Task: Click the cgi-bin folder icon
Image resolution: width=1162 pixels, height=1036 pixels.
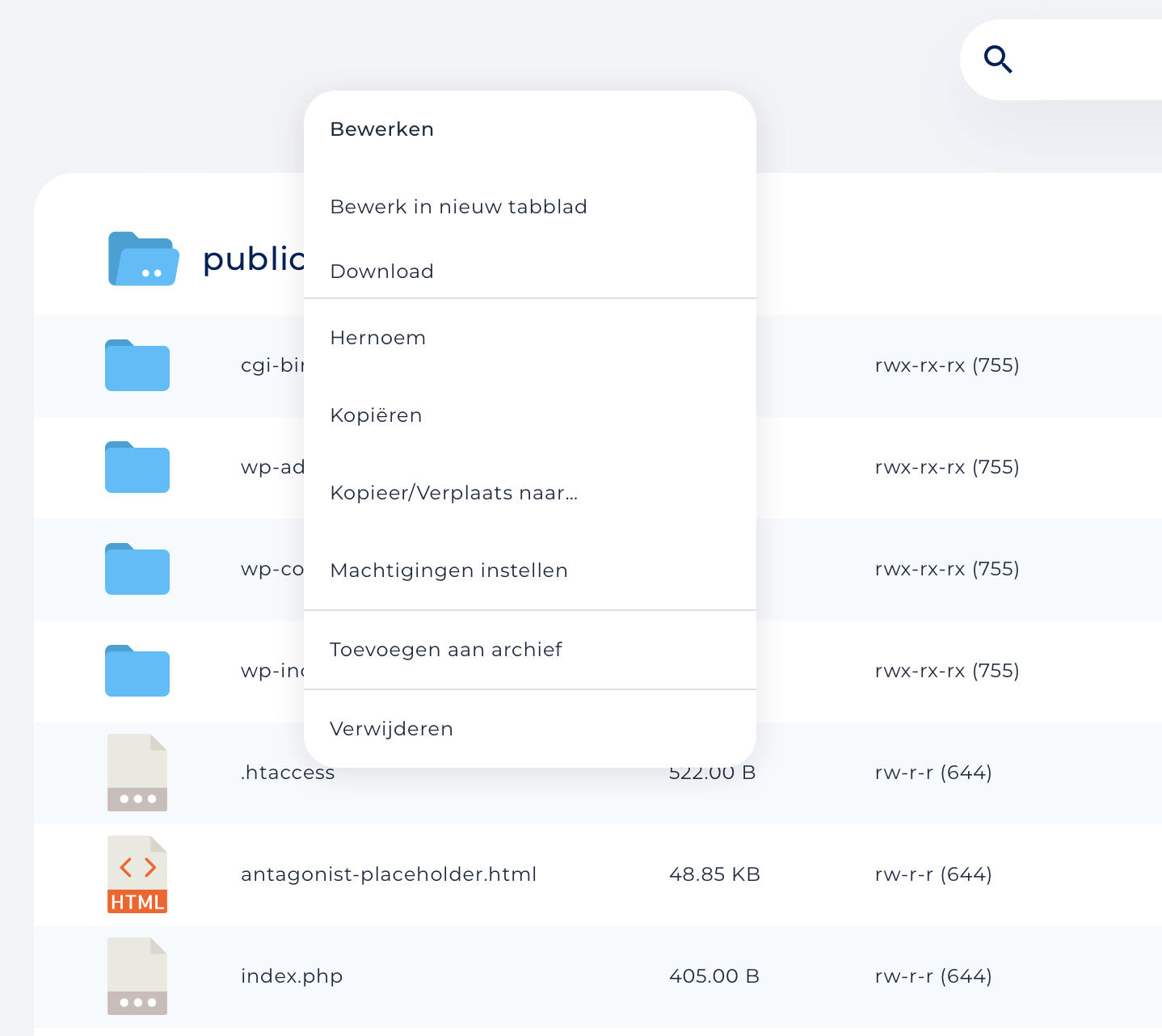Action: [137, 365]
